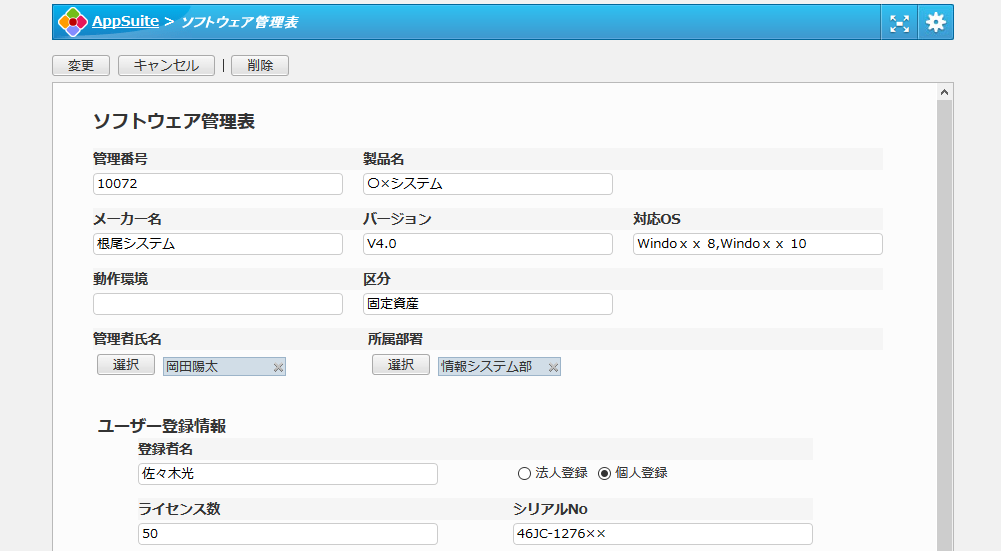Click 選択 button for 管理者氏名
The height and width of the screenshot is (551, 1001).
pyautogui.click(x=126, y=365)
